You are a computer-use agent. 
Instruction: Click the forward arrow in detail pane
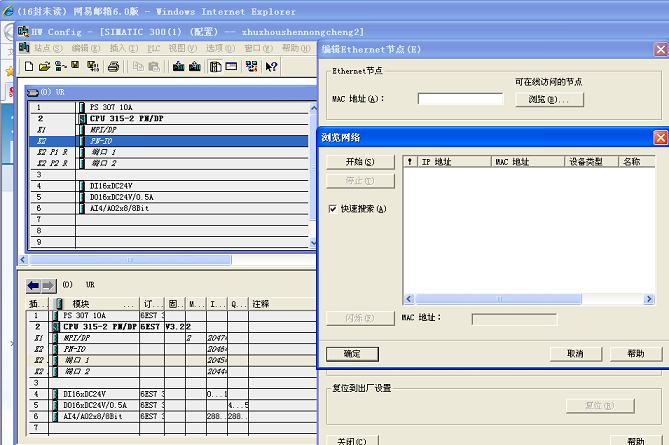click(48, 285)
